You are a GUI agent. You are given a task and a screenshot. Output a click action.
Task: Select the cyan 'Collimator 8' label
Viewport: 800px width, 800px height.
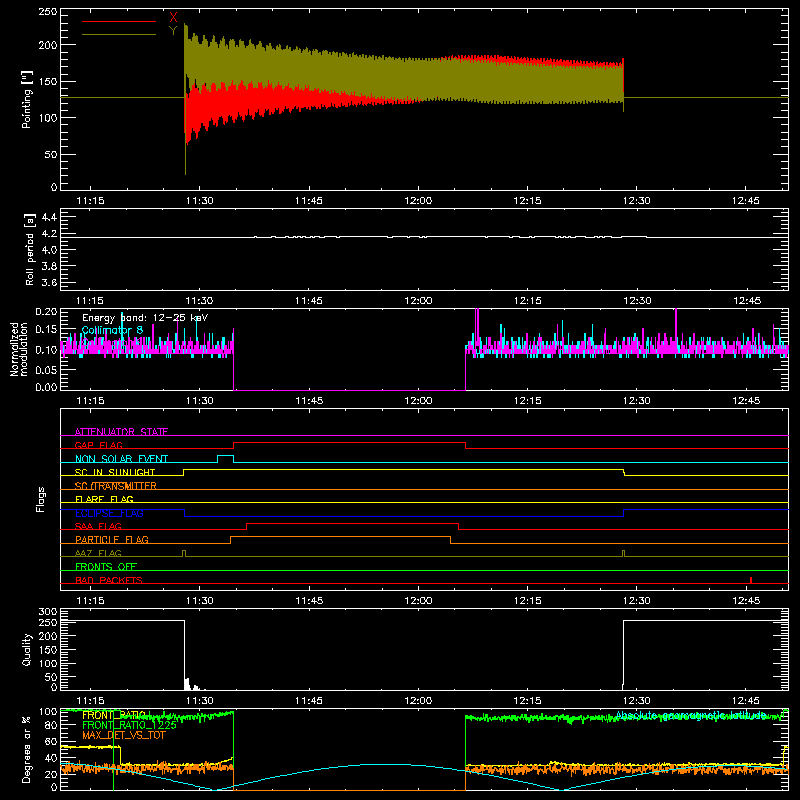coord(112,330)
